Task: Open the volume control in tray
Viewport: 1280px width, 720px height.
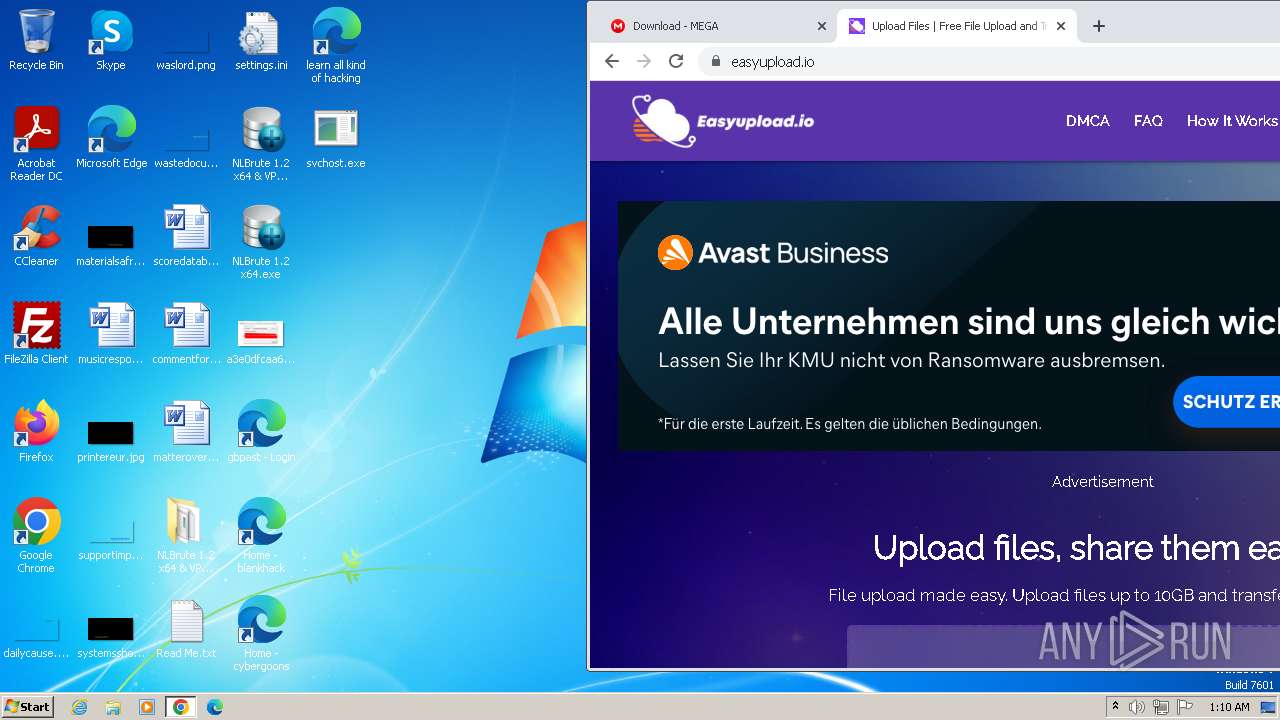Action: [x=1137, y=707]
